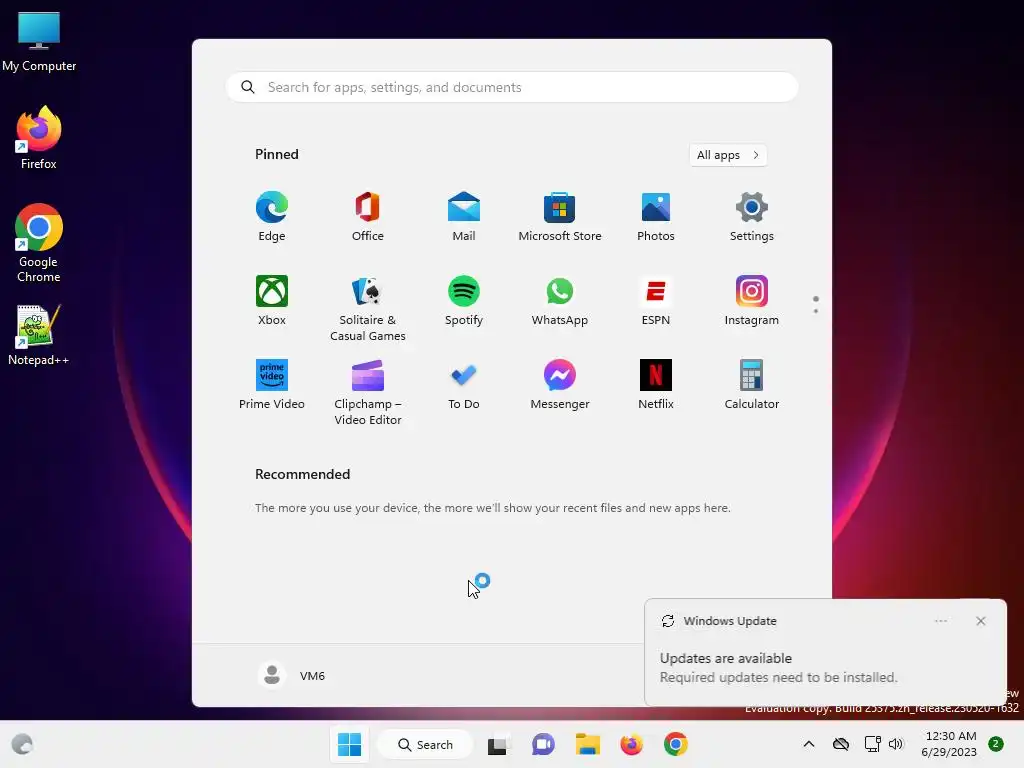Viewport: 1024px width, 768px height.
Task: Open Netflix from pinned apps
Action: pyautogui.click(x=656, y=385)
